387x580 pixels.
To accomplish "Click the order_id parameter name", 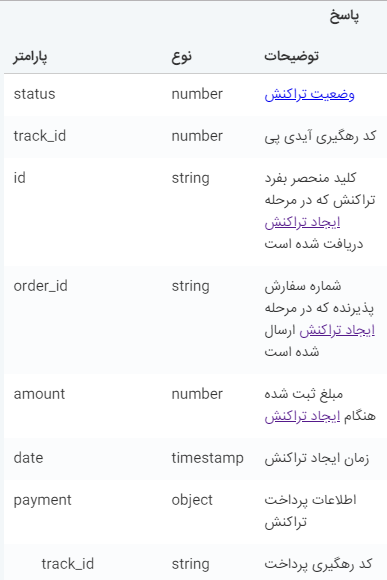I will tap(41, 286).
